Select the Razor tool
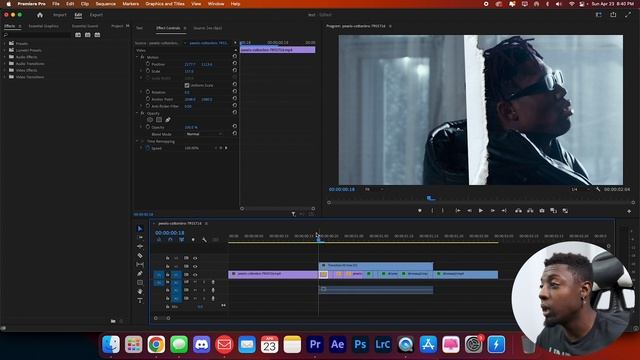The height and width of the screenshot is (360, 640). (x=140, y=256)
